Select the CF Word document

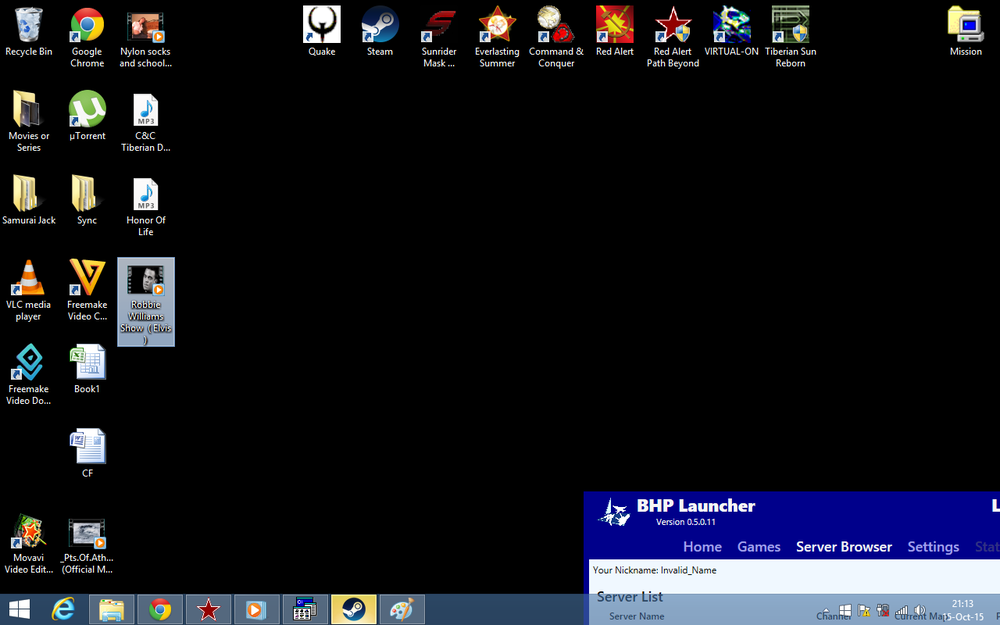(x=87, y=453)
